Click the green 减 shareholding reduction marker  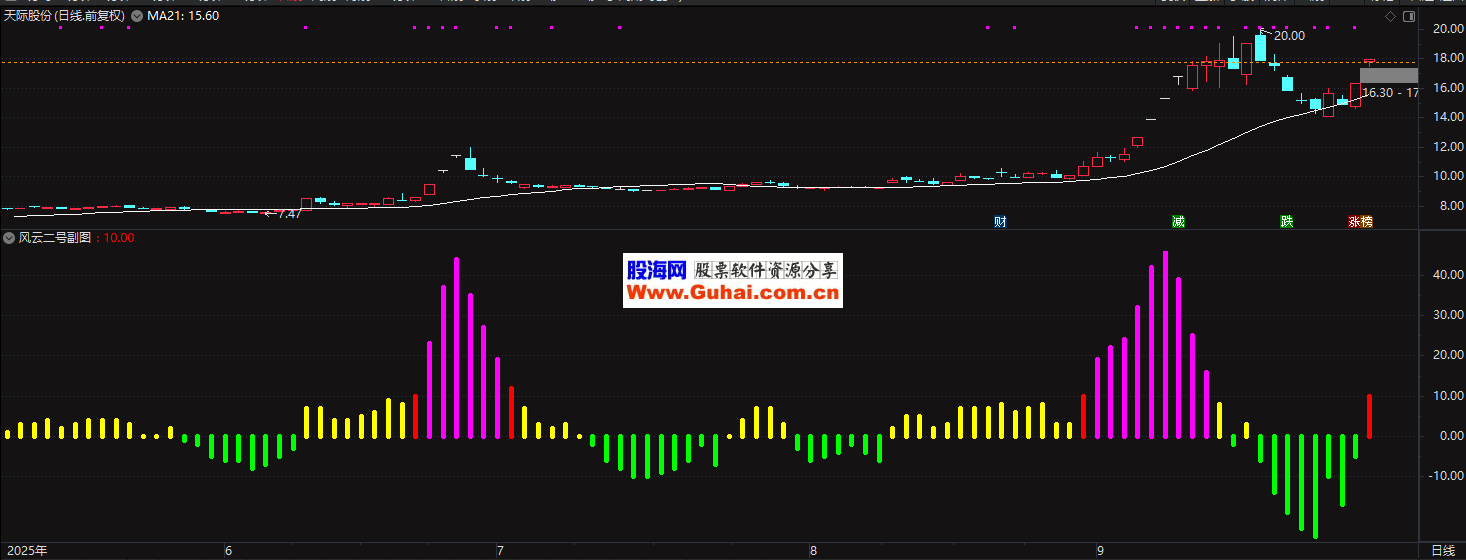pyautogui.click(x=1178, y=221)
